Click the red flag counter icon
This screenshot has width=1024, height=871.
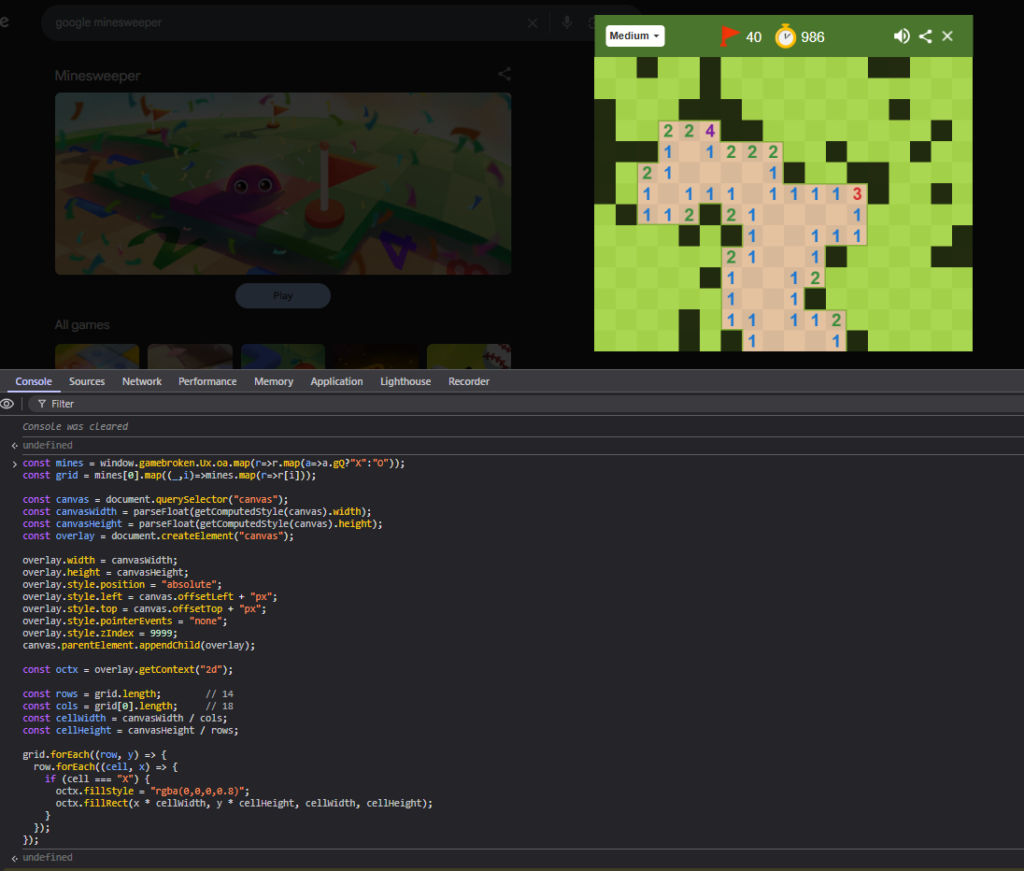(729, 36)
